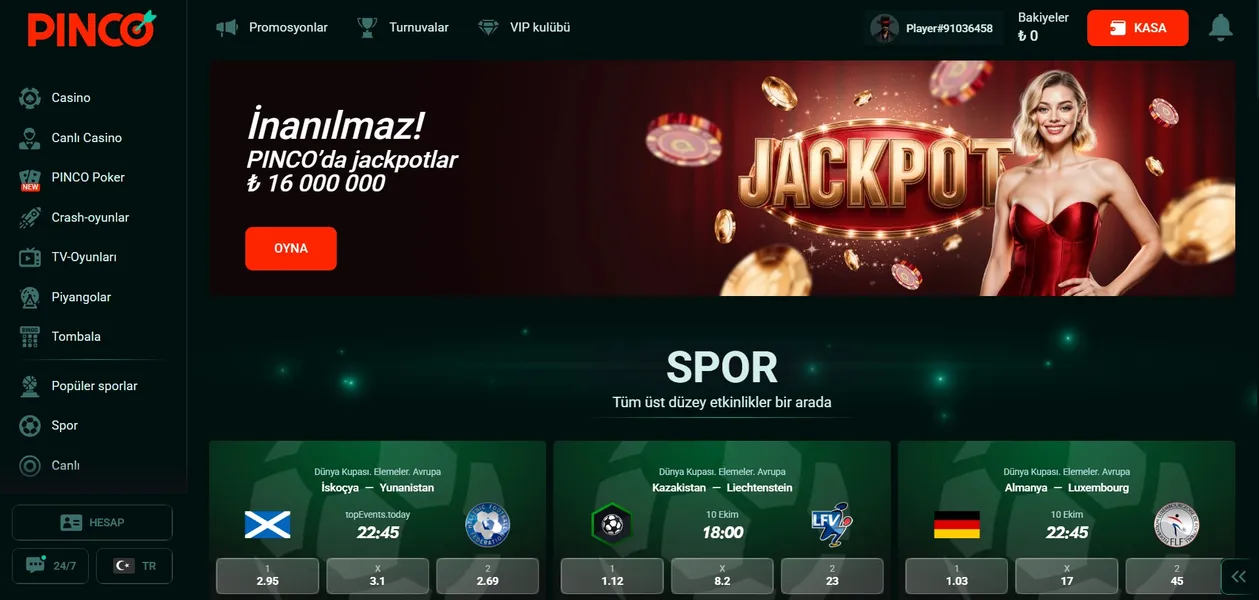1259x600 pixels.
Task: Open player profile Player#91036458
Action: [933, 28]
